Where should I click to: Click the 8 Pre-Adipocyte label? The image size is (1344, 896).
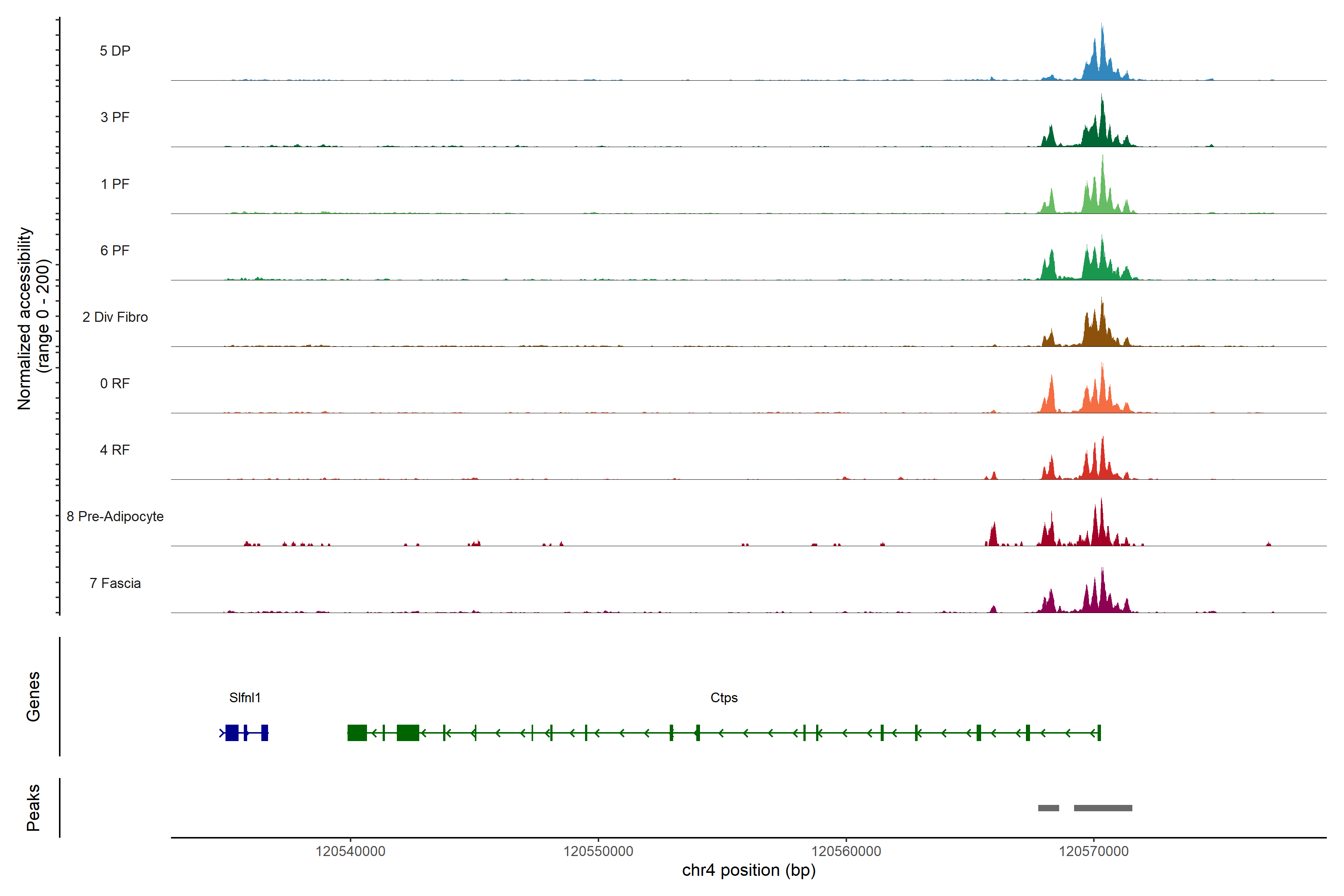click(x=115, y=517)
